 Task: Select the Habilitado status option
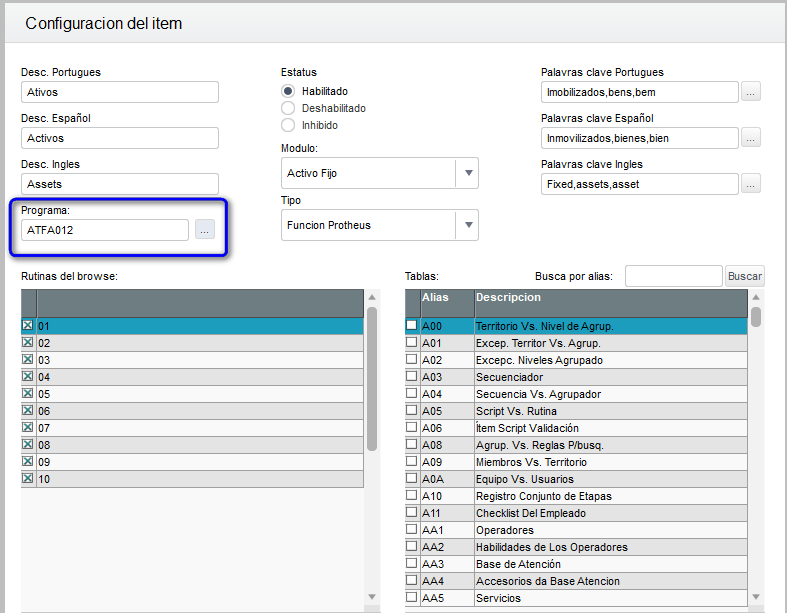click(288, 91)
